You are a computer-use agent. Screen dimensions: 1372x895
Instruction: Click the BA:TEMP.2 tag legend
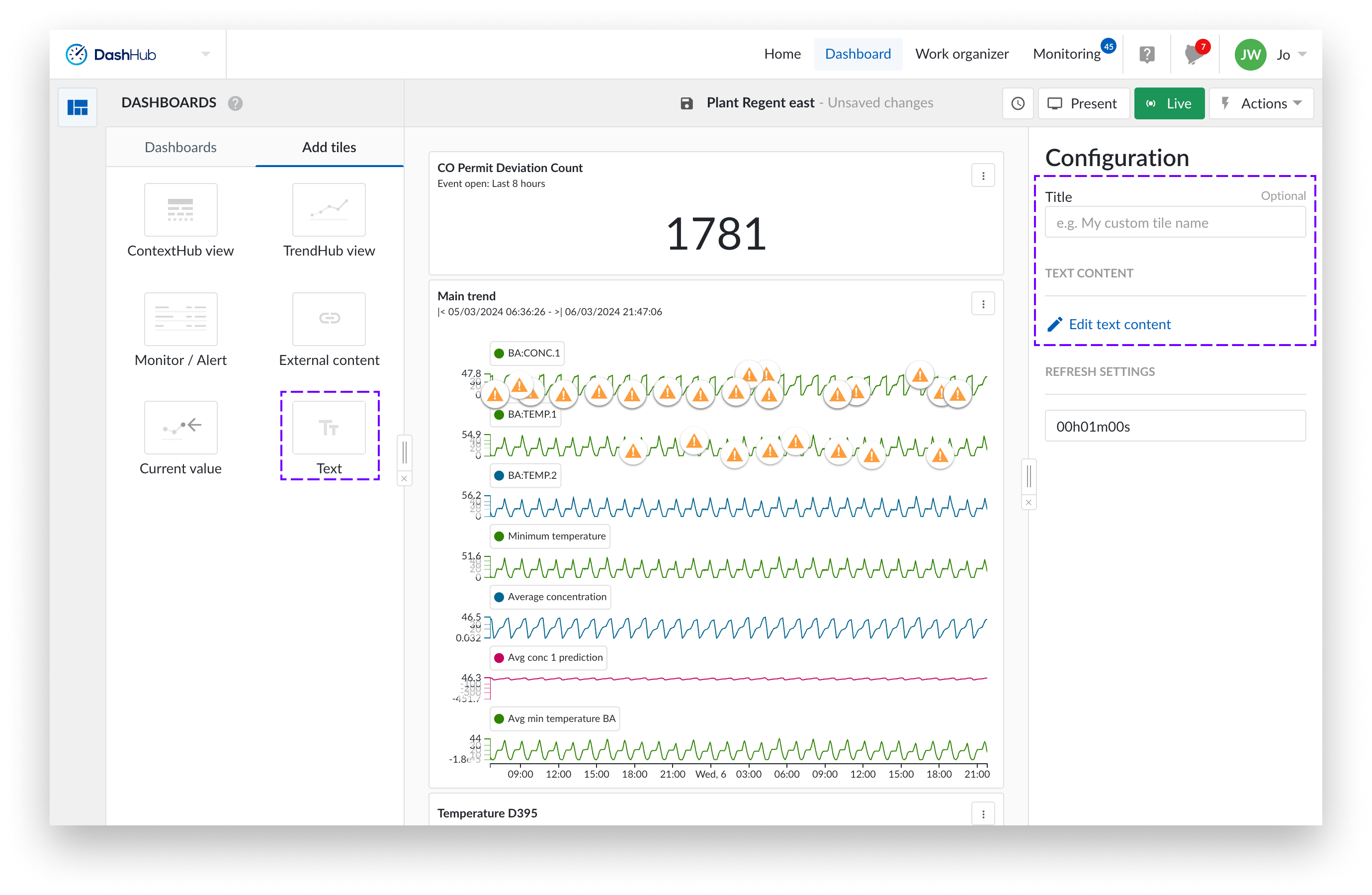point(526,475)
